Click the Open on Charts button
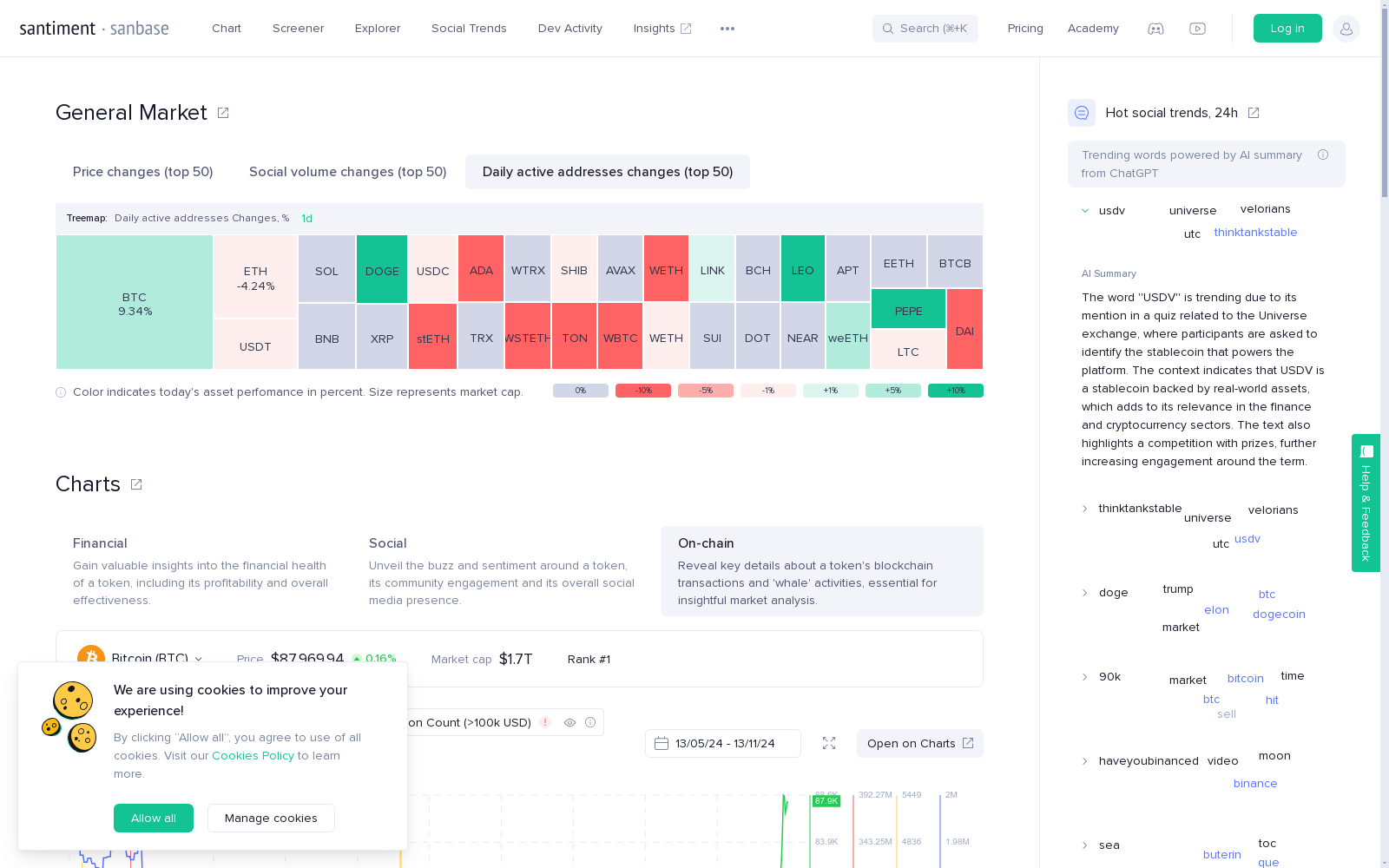 [920, 744]
